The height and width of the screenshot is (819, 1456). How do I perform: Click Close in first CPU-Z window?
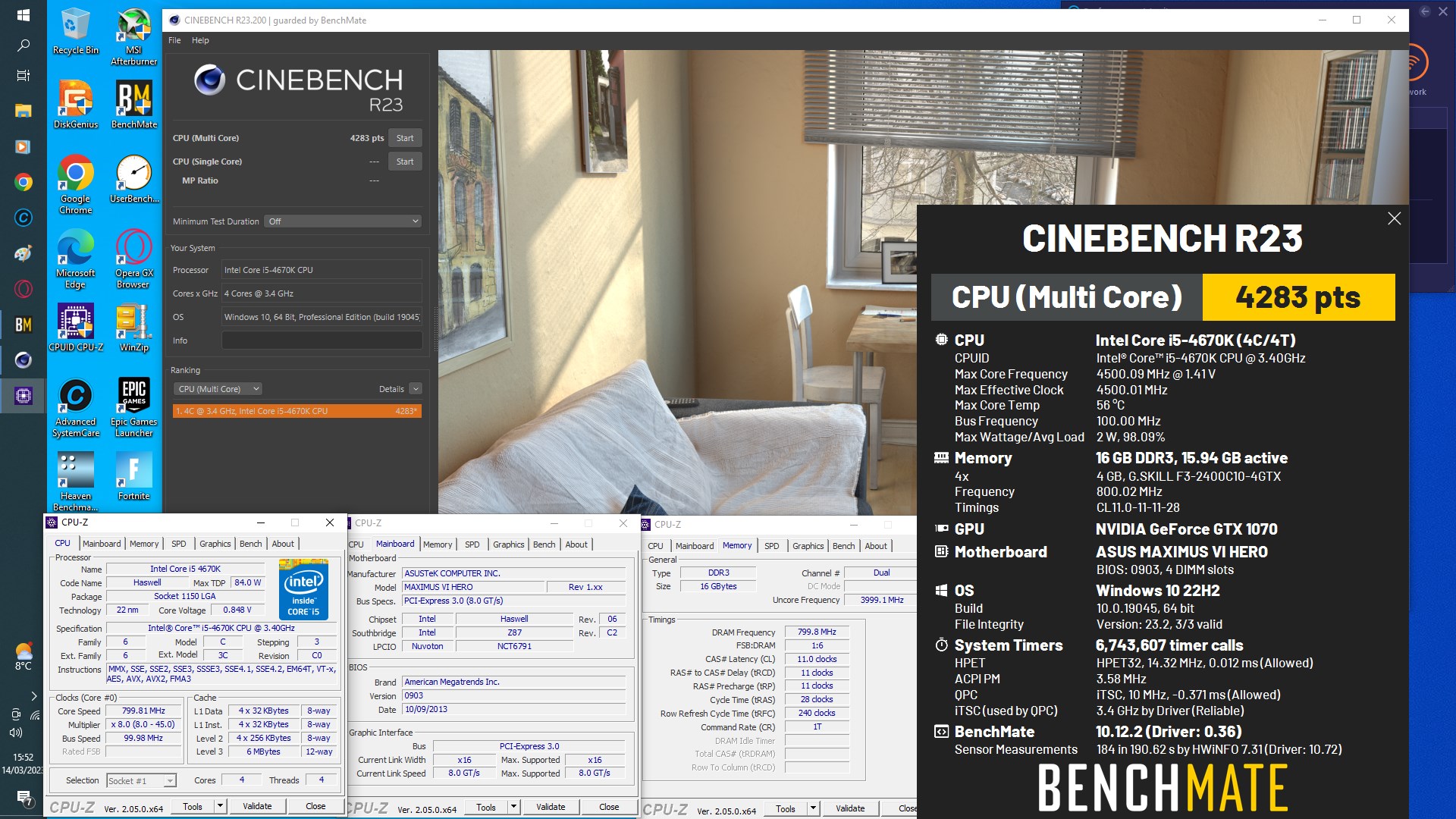coord(315,806)
